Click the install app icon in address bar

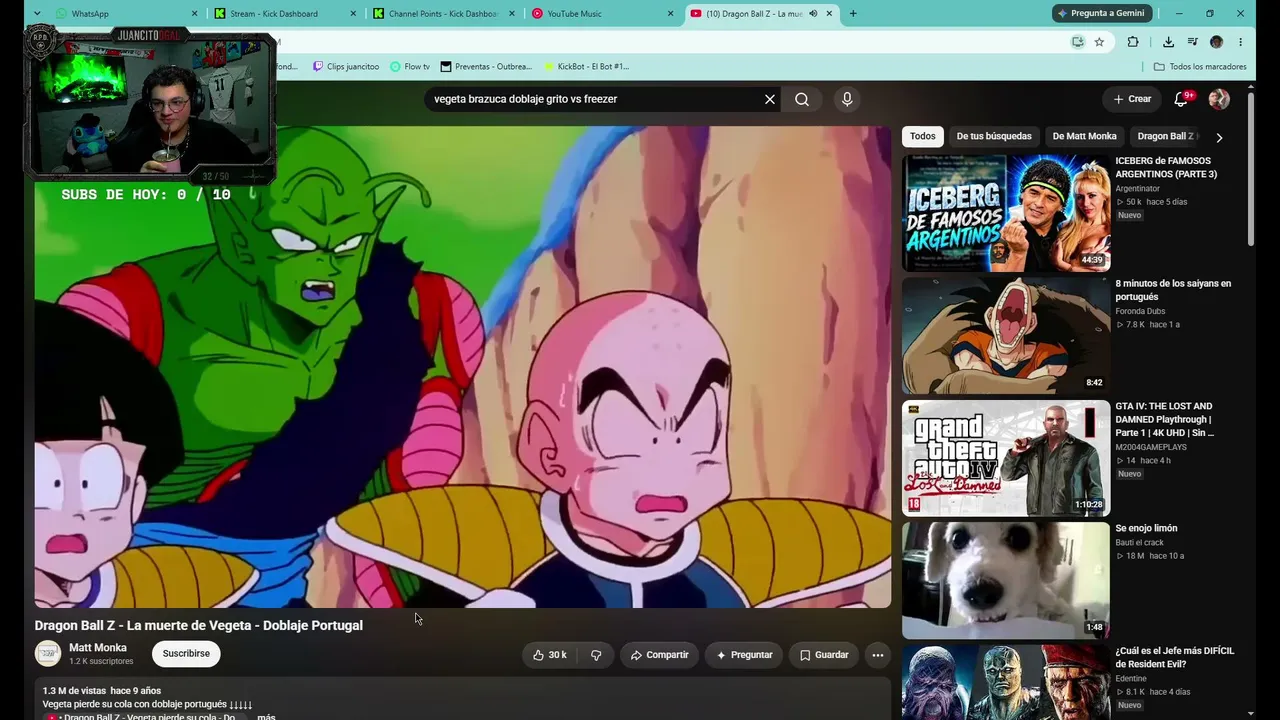pyautogui.click(x=1077, y=42)
